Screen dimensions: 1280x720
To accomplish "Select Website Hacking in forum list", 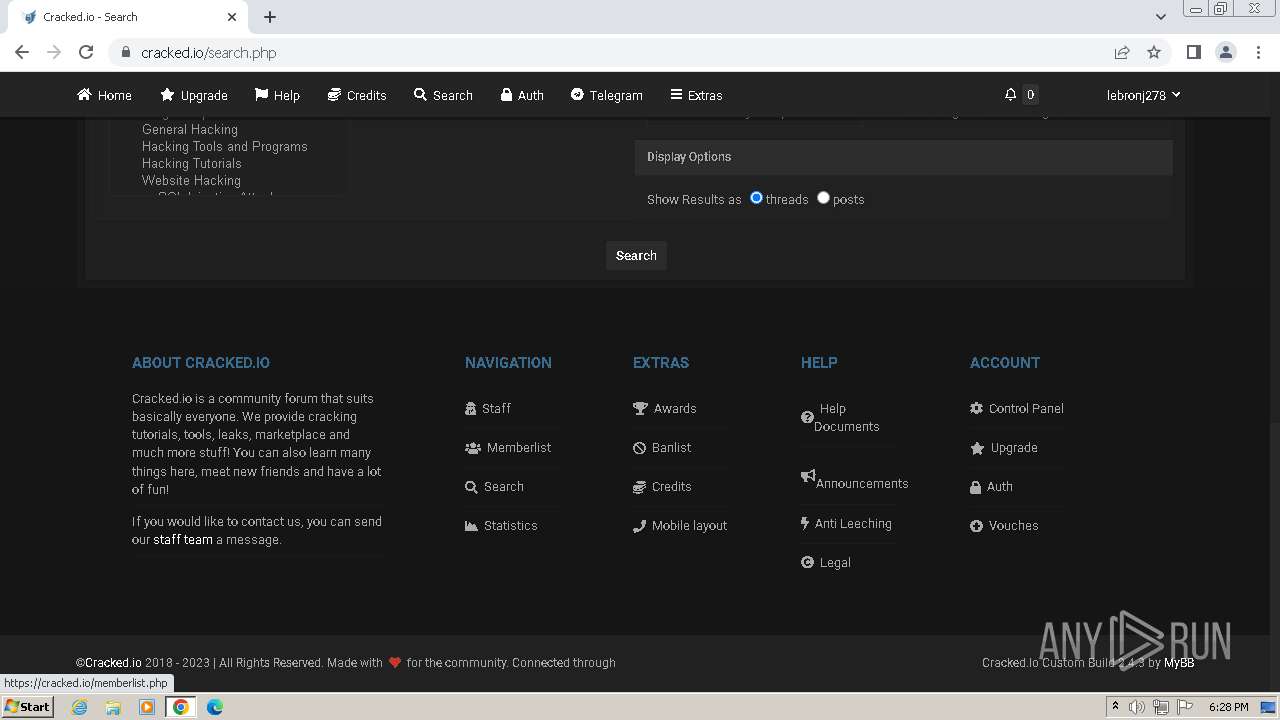I will 191,180.
